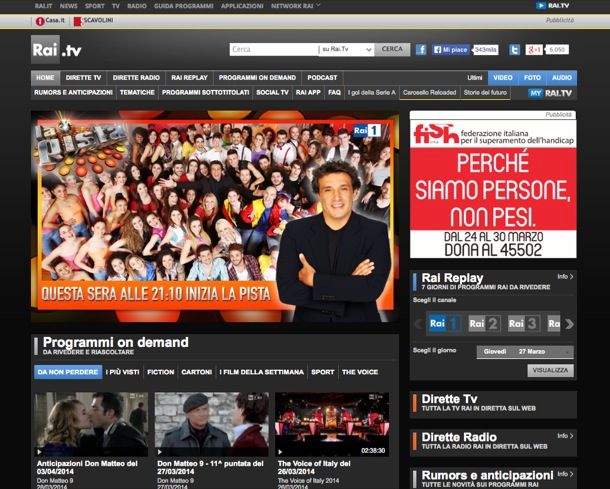The image size is (610, 489).
Task: Select THE VOICE tab
Action: click(360, 372)
